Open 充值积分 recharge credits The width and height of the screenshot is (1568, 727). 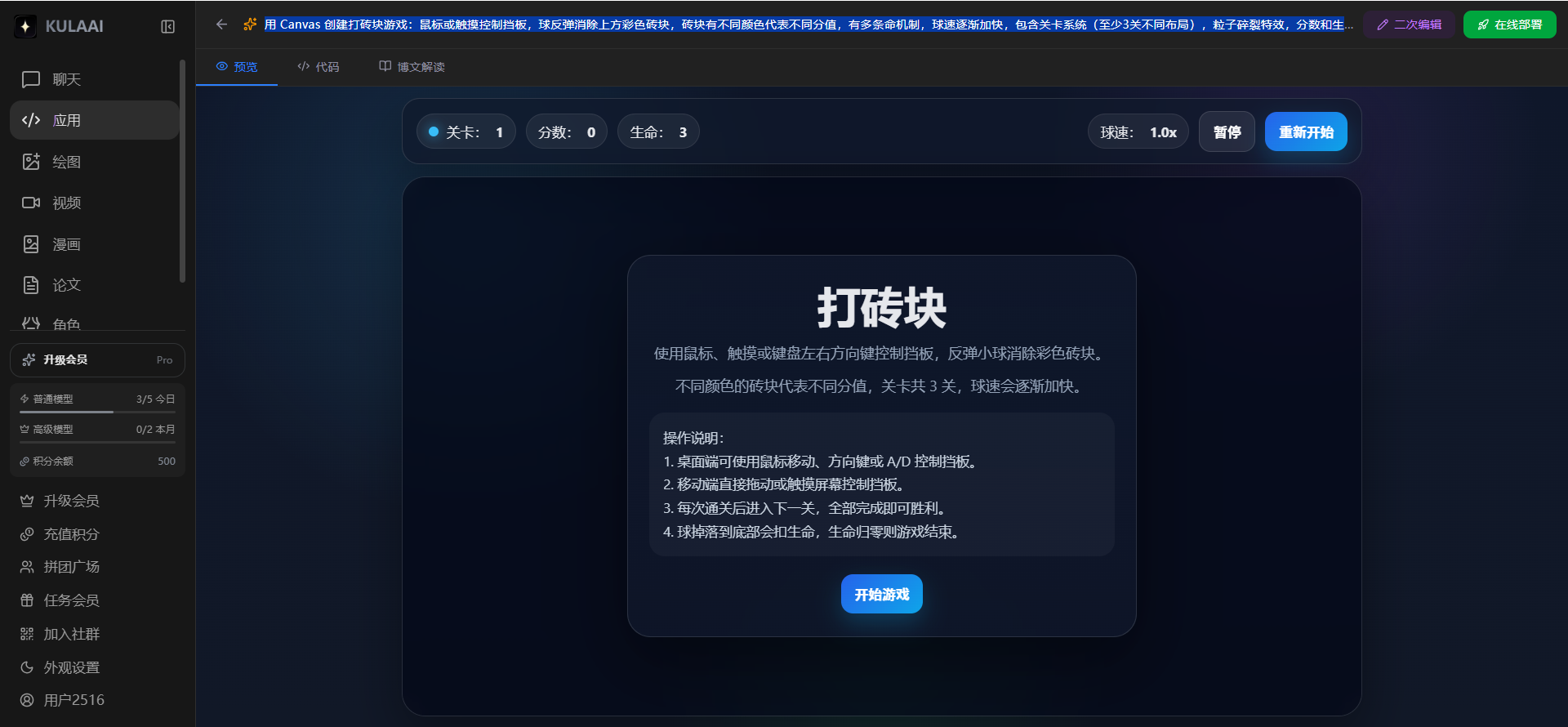[97, 534]
